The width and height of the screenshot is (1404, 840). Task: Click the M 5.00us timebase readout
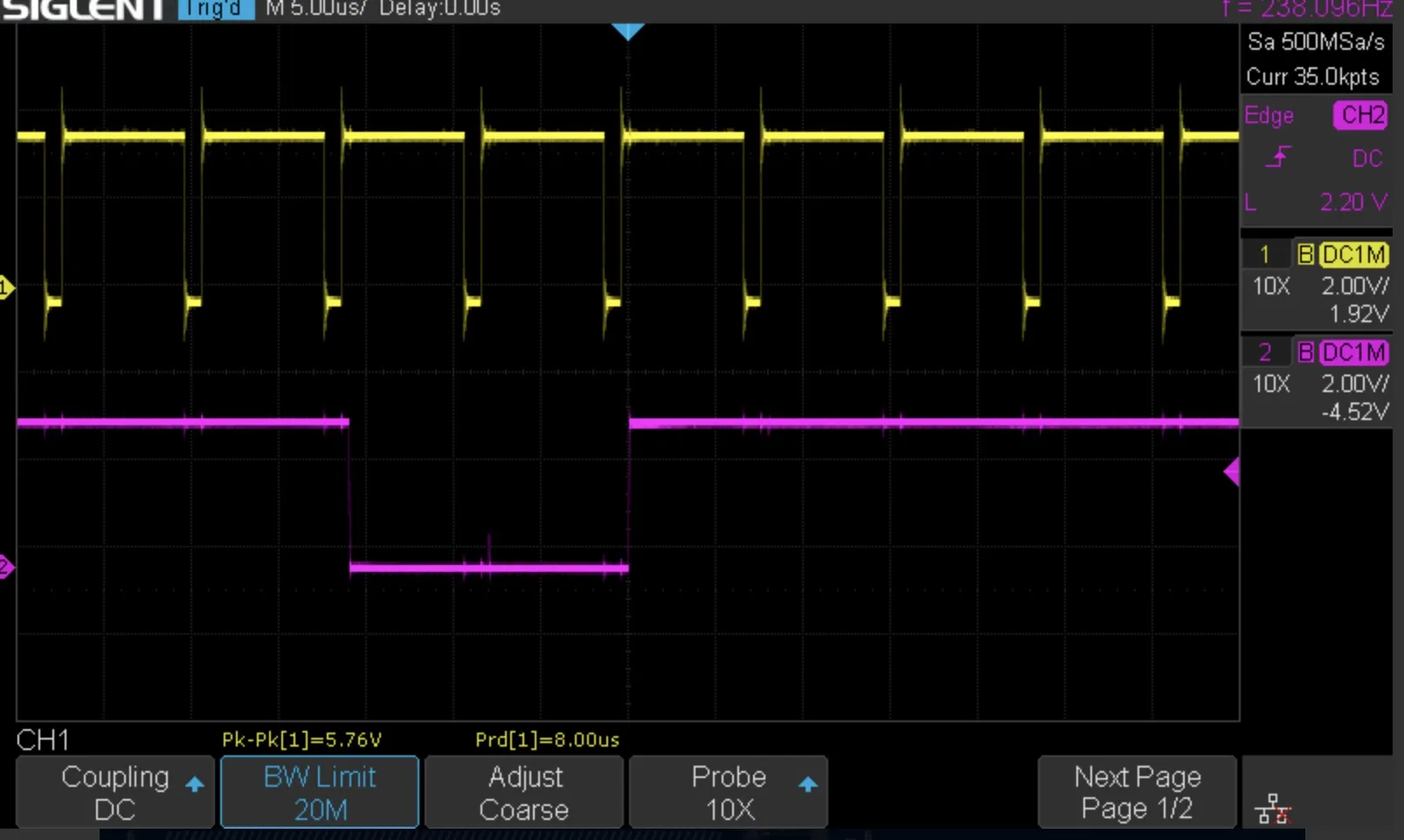click(x=315, y=9)
